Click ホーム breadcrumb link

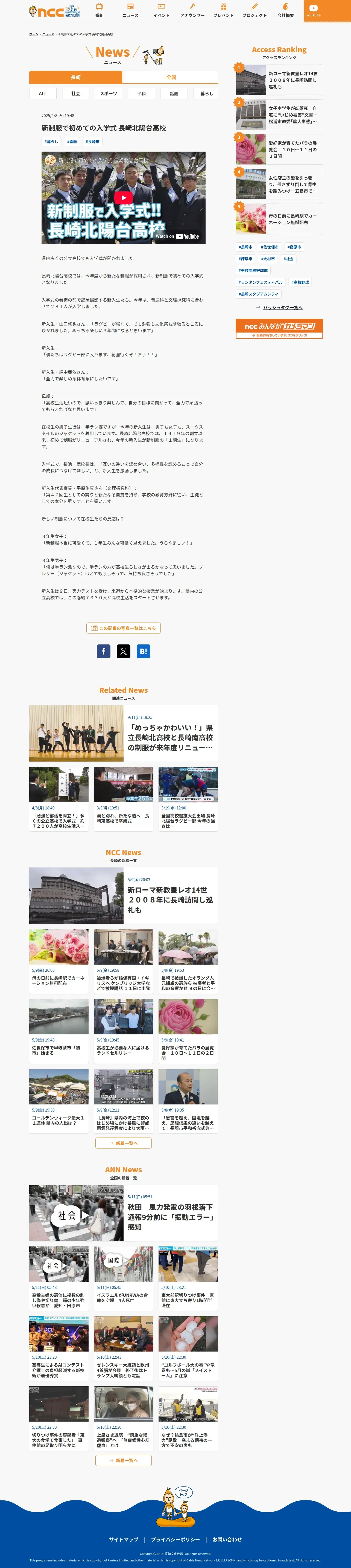(33, 34)
